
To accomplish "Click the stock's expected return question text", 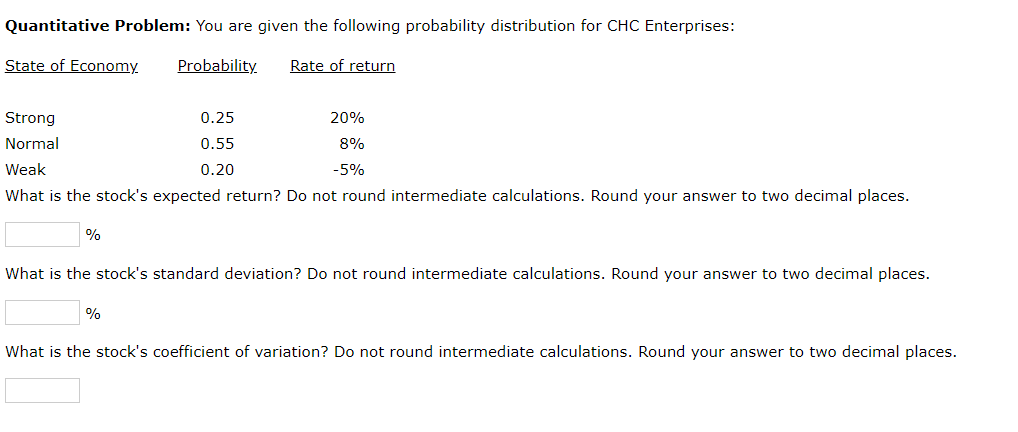I will click(143, 196).
